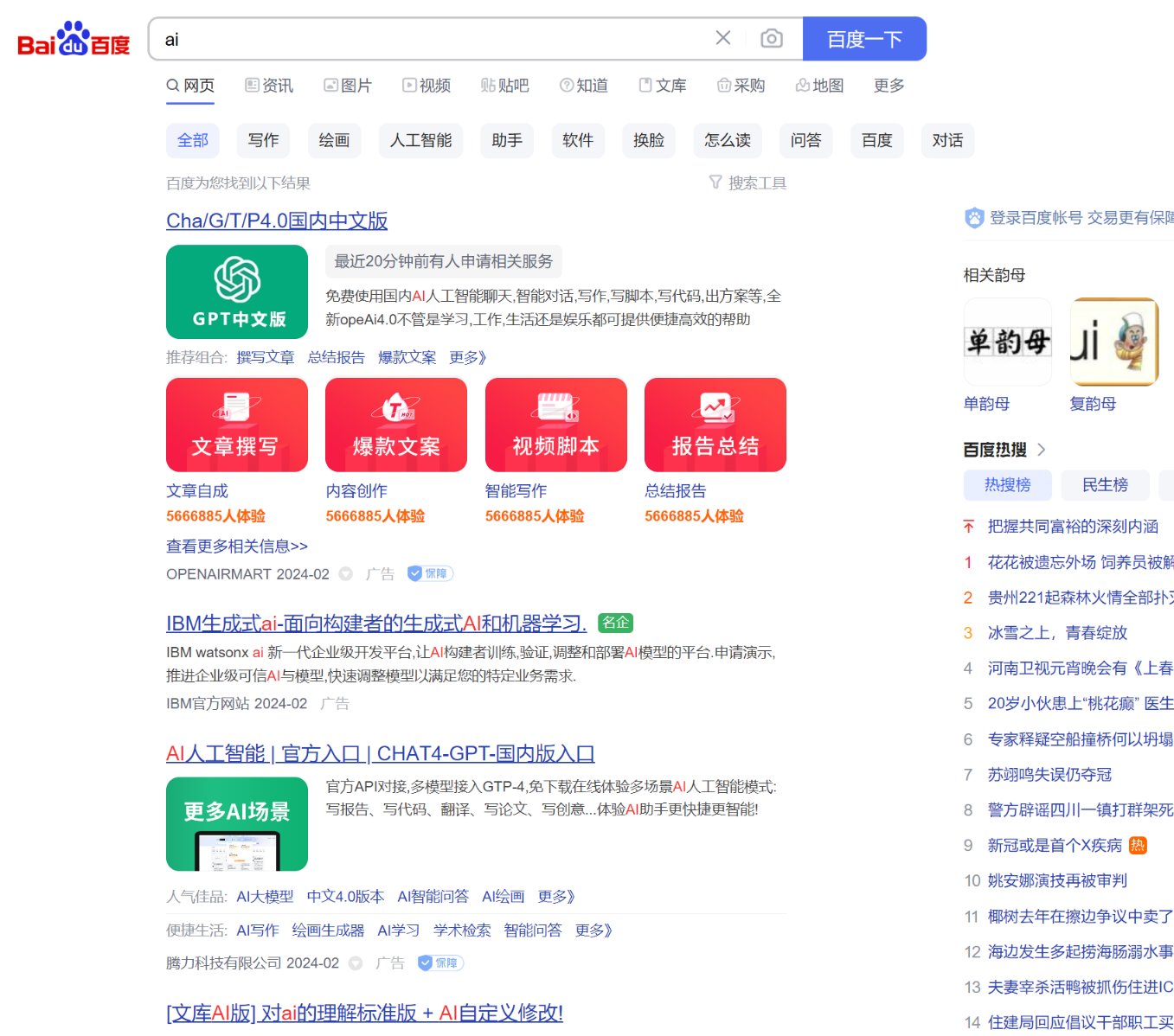
Task: Open the 内容创作 link
Action: point(356,490)
